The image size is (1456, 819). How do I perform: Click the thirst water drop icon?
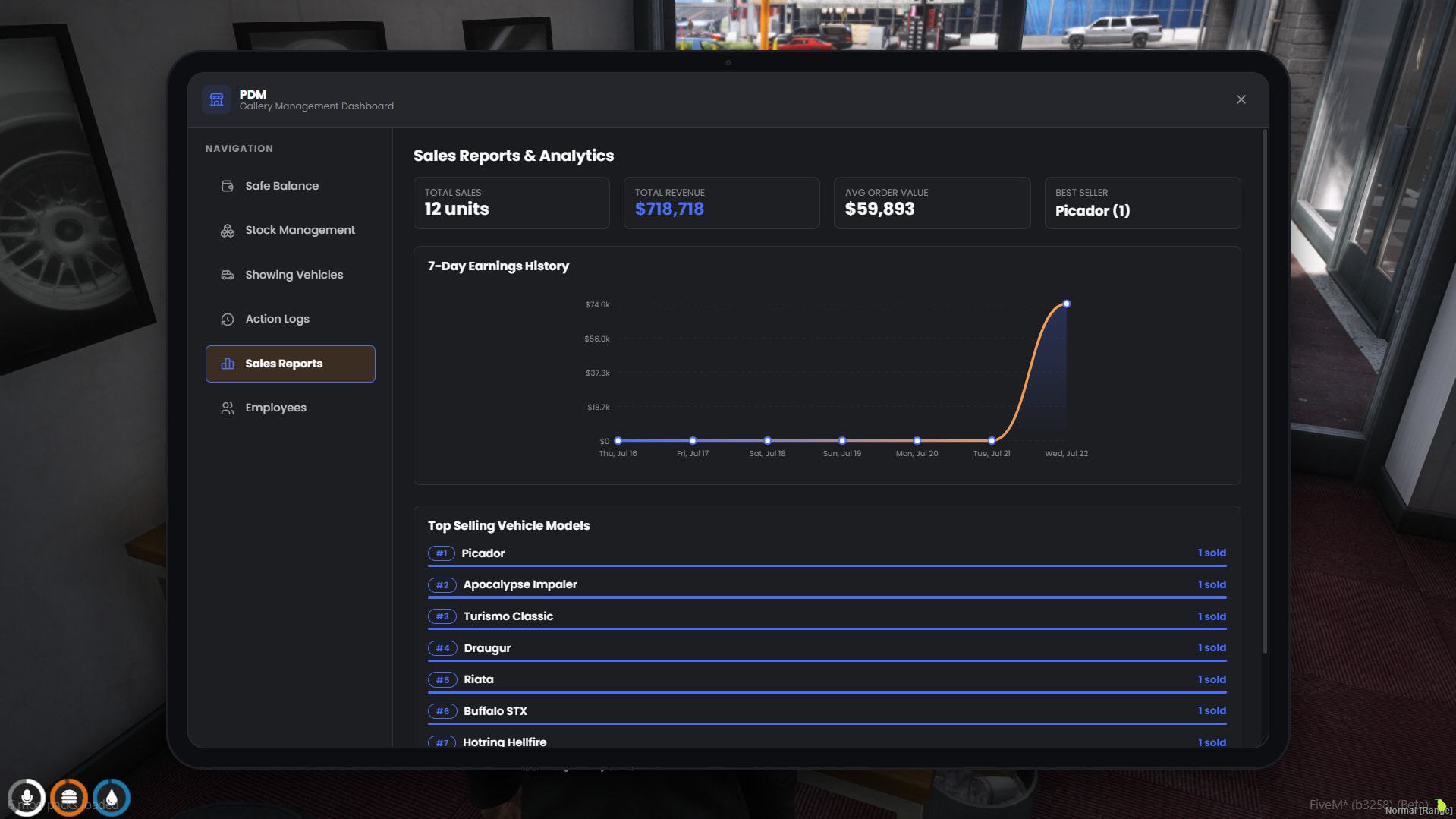pos(112,798)
